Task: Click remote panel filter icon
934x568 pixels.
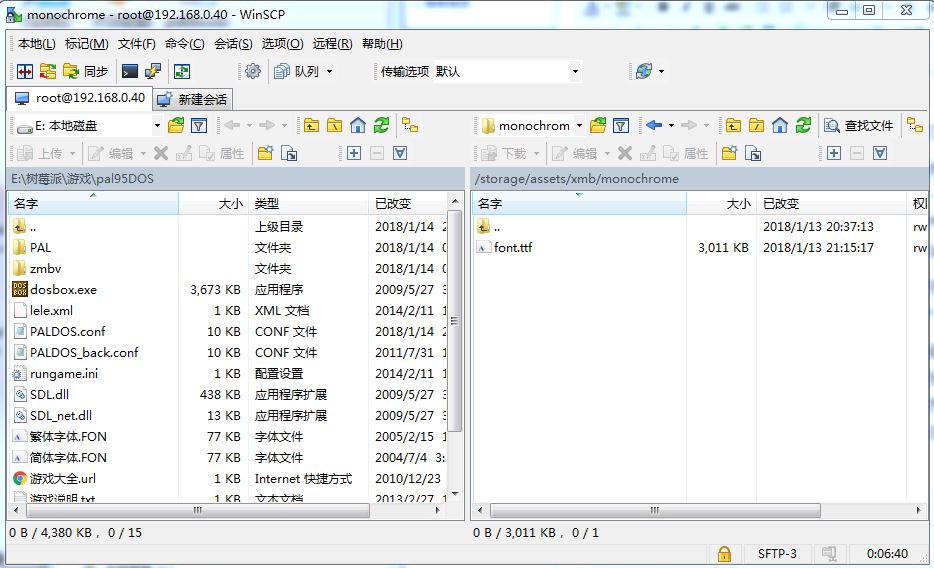Action: (621, 125)
